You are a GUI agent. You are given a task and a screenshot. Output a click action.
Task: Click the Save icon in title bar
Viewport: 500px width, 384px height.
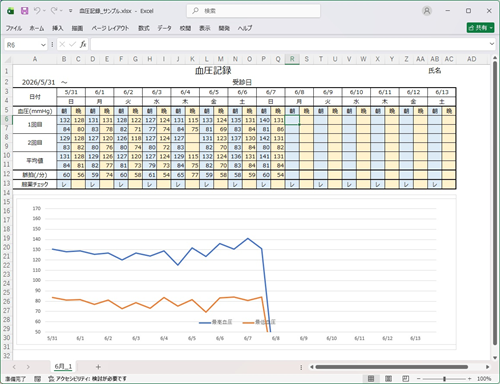(x=24, y=11)
